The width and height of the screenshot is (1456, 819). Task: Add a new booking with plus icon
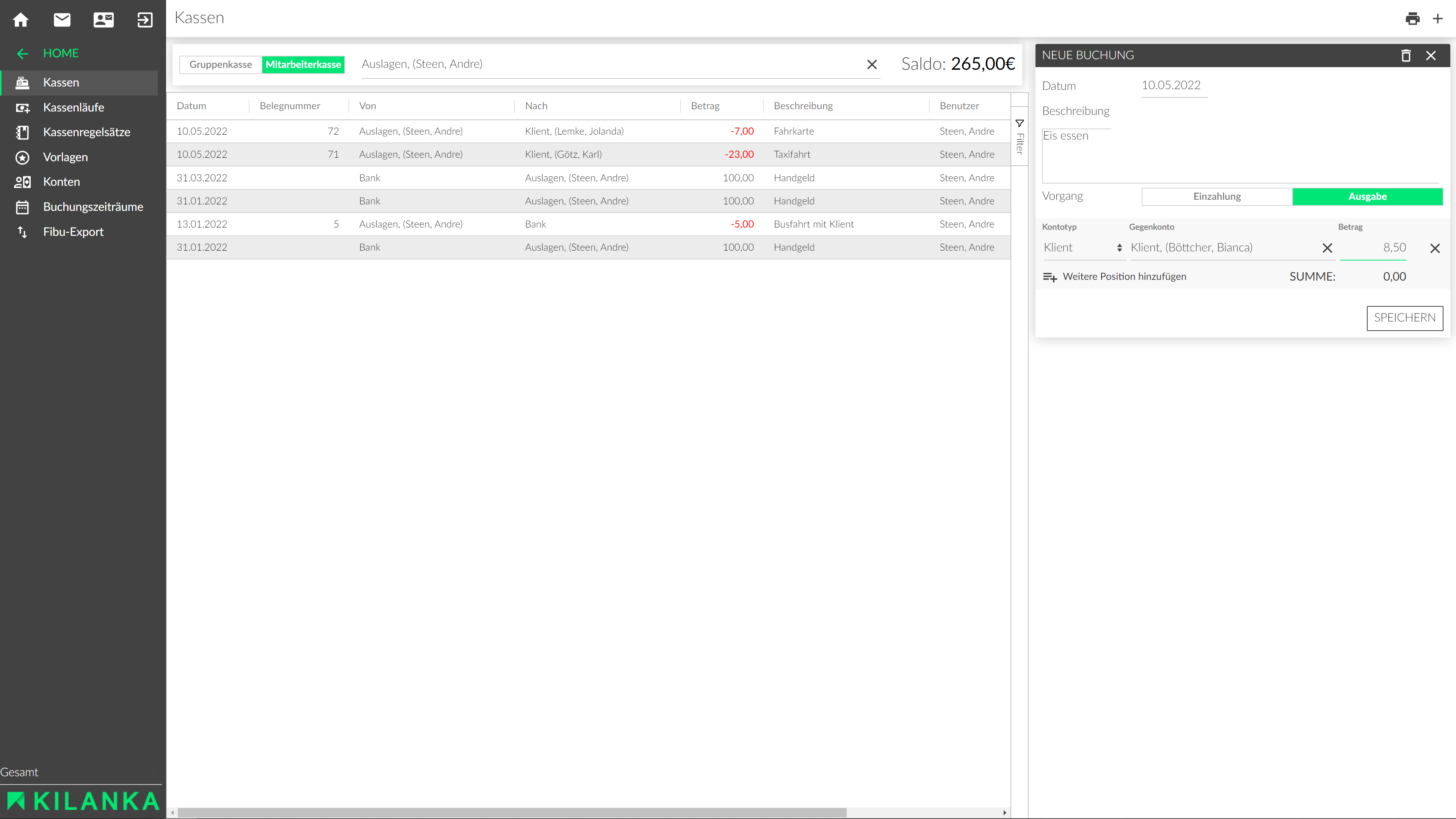(x=1438, y=19)
